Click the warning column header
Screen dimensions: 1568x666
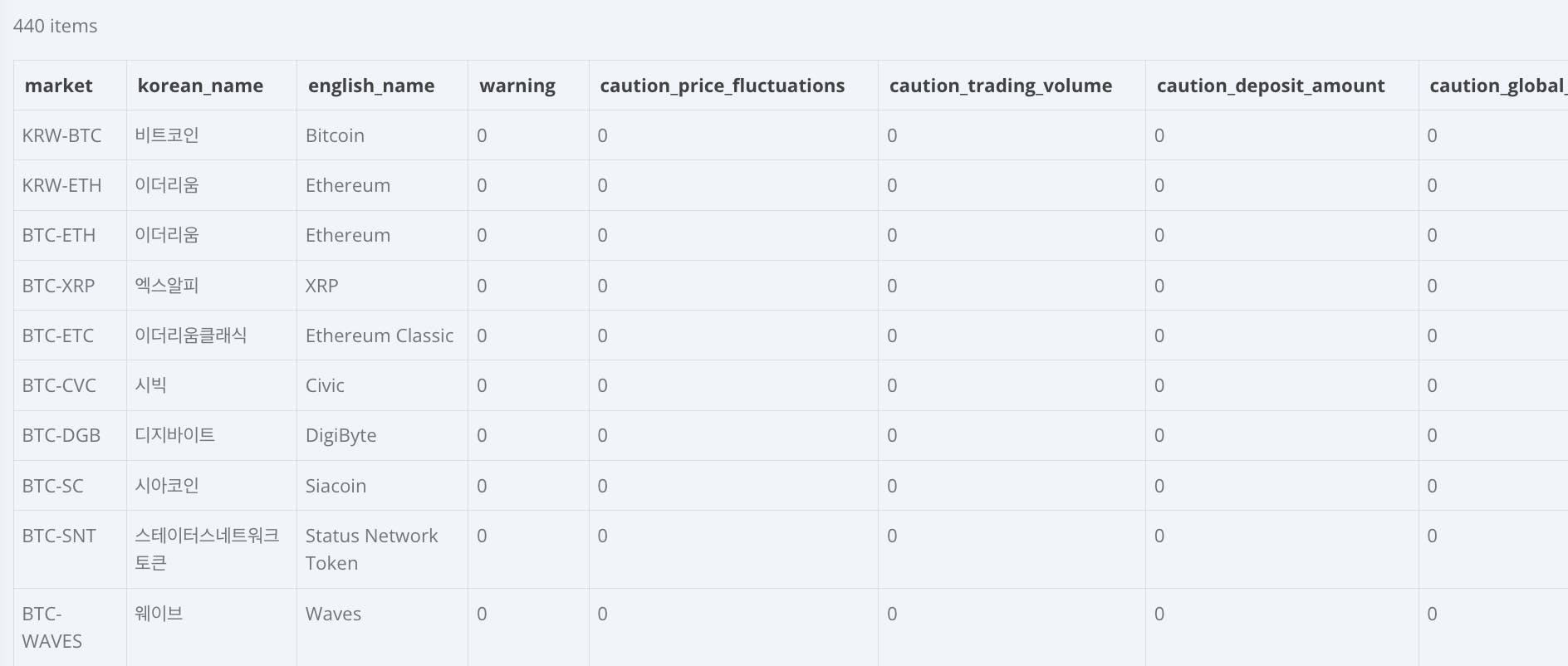pyautogui.click(x=517, y=86)
